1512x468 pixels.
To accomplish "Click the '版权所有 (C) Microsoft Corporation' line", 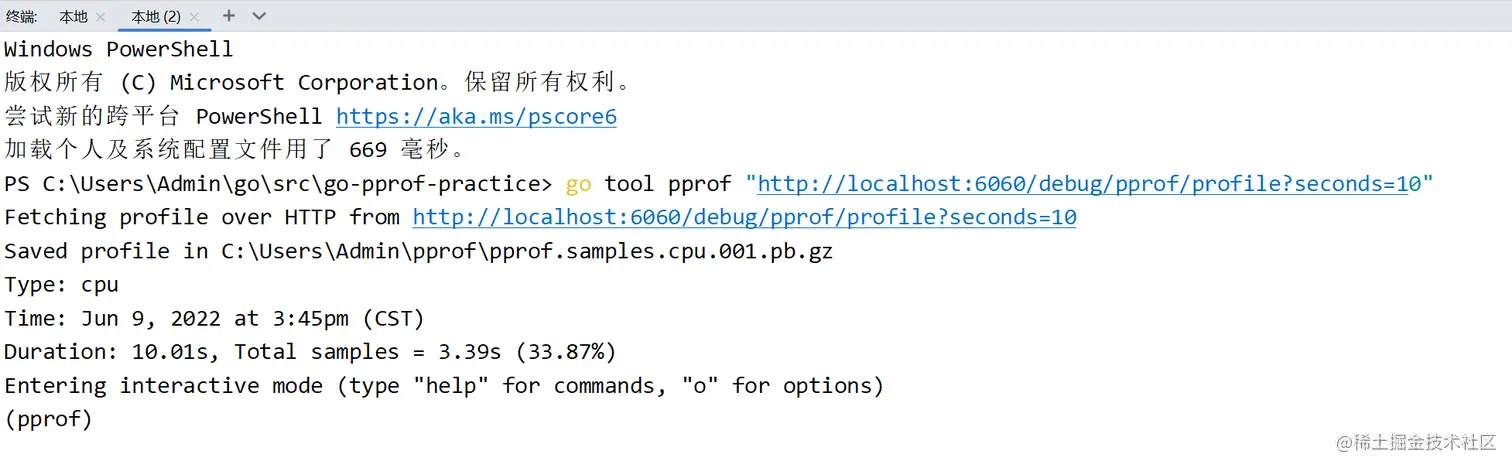I will point(318,83).
